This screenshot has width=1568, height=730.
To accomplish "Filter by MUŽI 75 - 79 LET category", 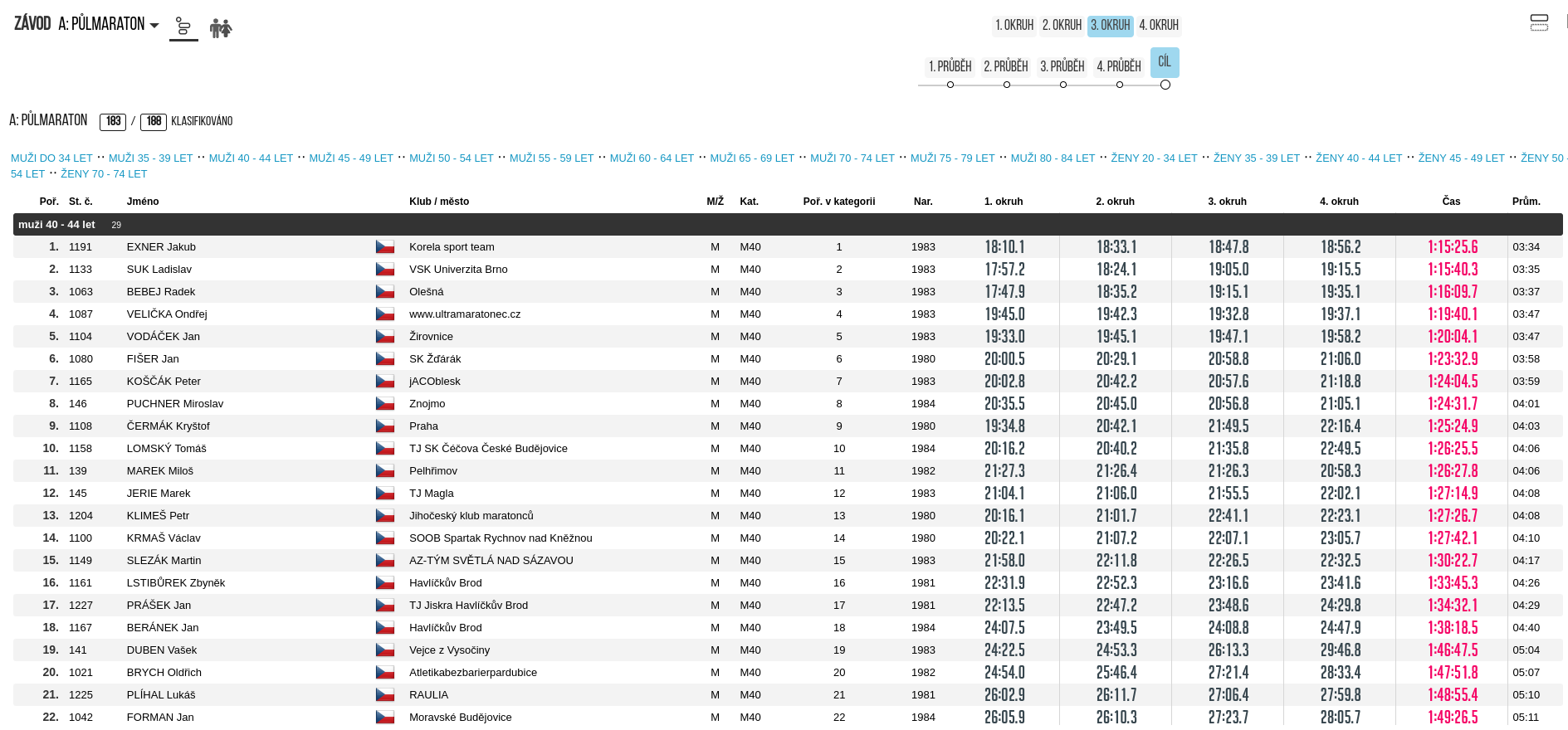I will [952, 158].
